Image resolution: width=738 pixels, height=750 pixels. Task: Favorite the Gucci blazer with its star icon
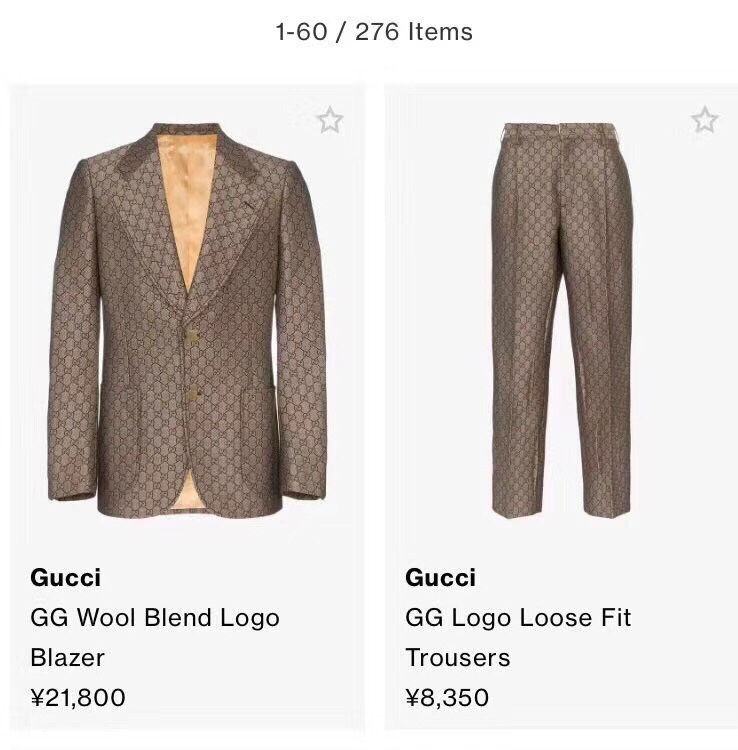pyautogui.click(x=329, y=121)
